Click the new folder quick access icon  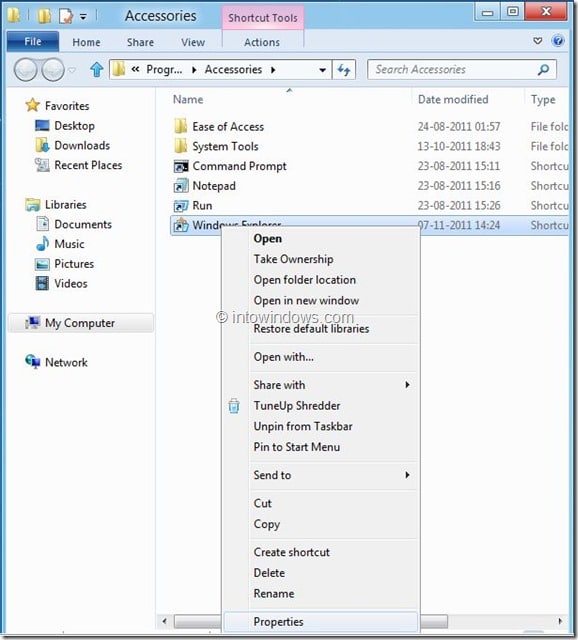pyautogui.click(x=44, y=16)
